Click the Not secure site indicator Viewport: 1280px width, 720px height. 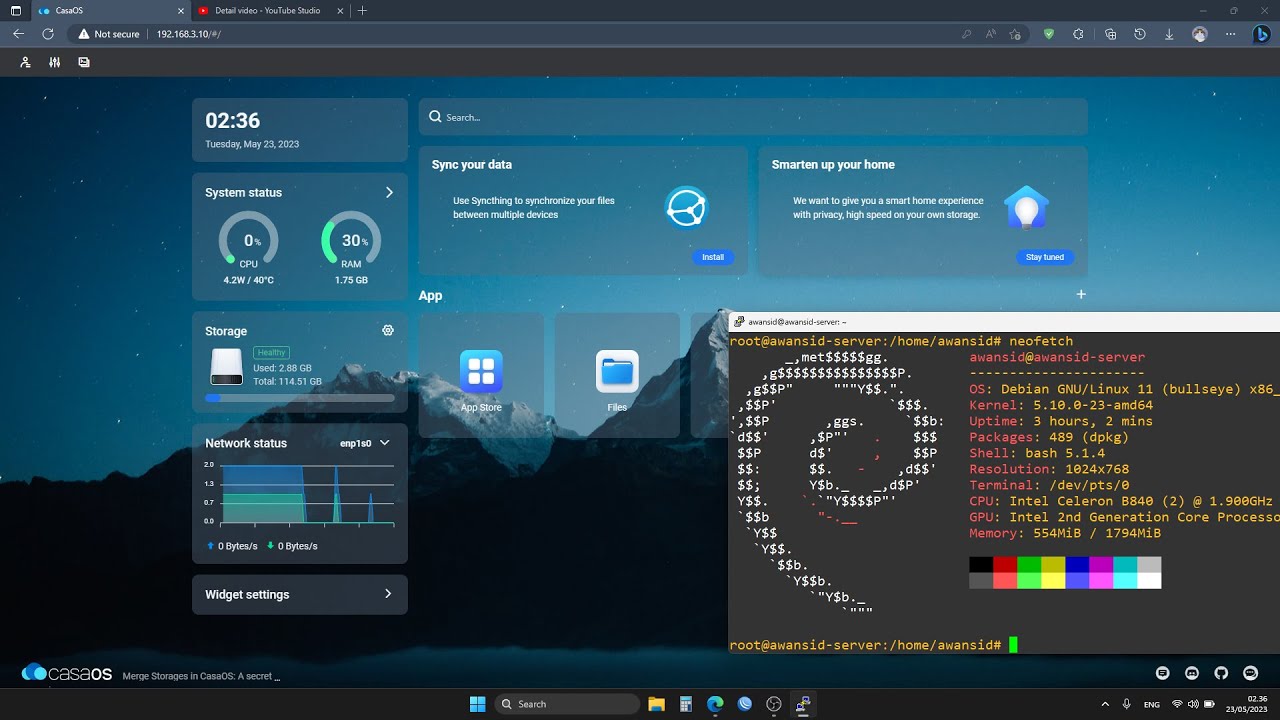[x=109, y=34]
